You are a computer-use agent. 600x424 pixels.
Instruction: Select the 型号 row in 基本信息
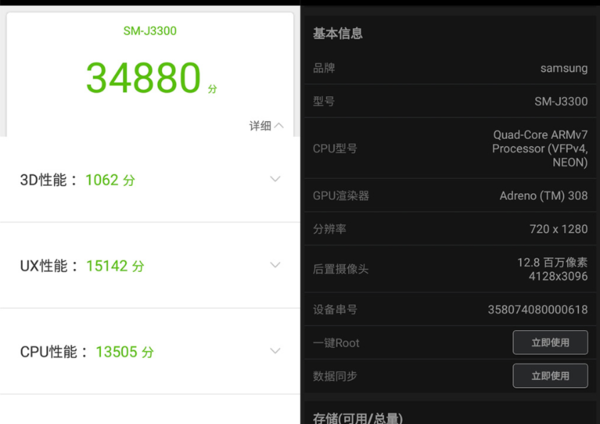(x=450, y=101)
